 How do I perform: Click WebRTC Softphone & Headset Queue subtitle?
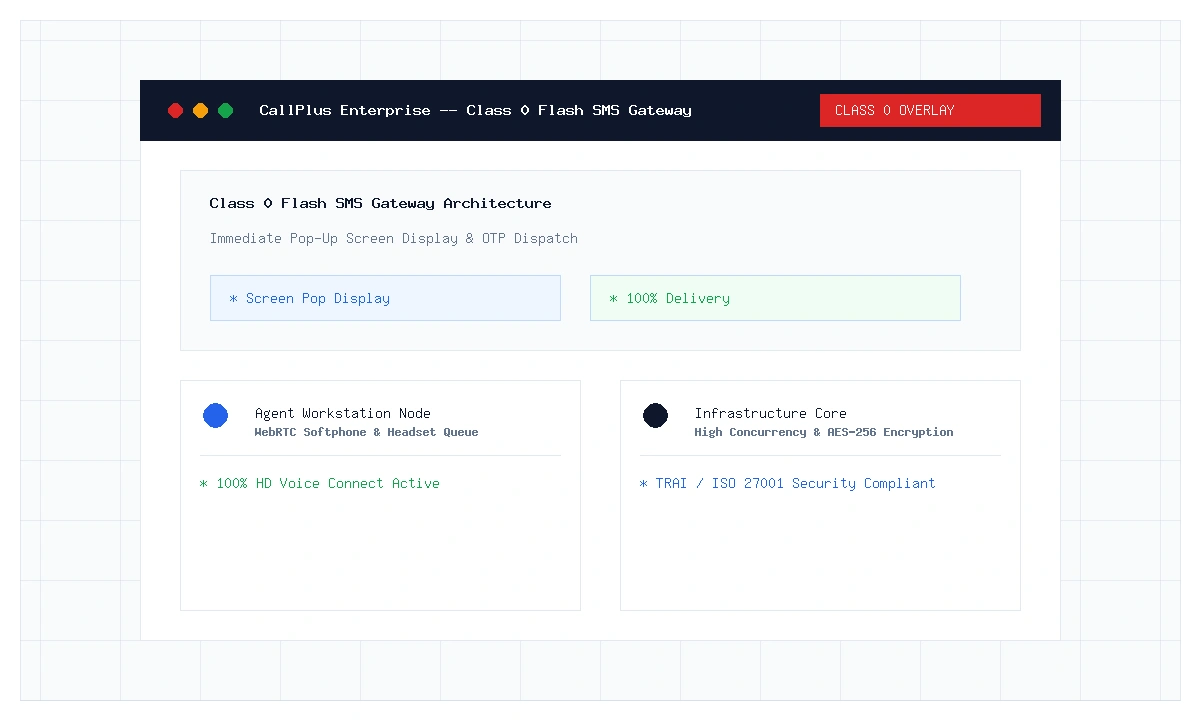coord(366,432)
